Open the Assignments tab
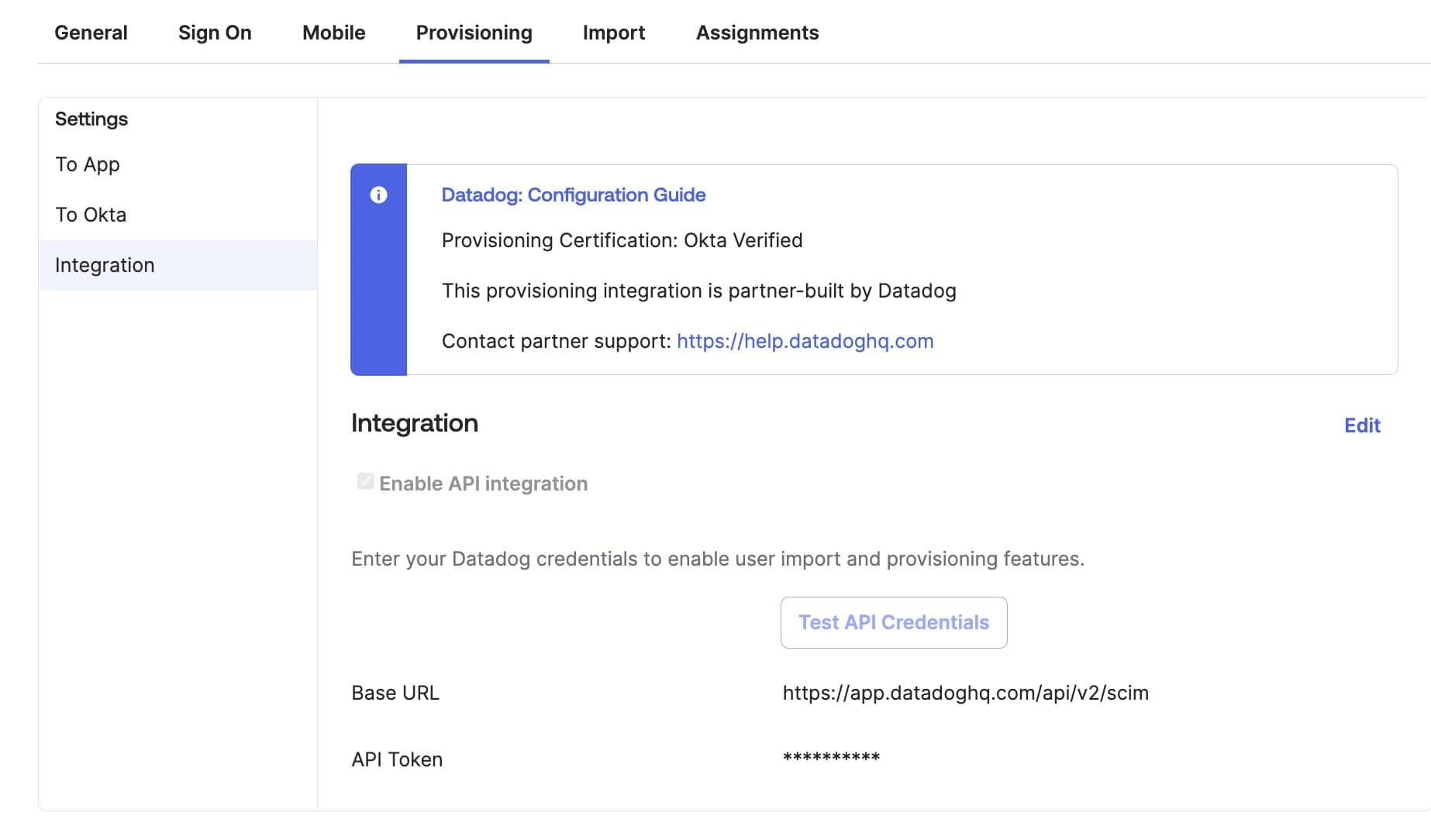The height and width of the screenshot is (840, 1431). [x=757, y=33]
